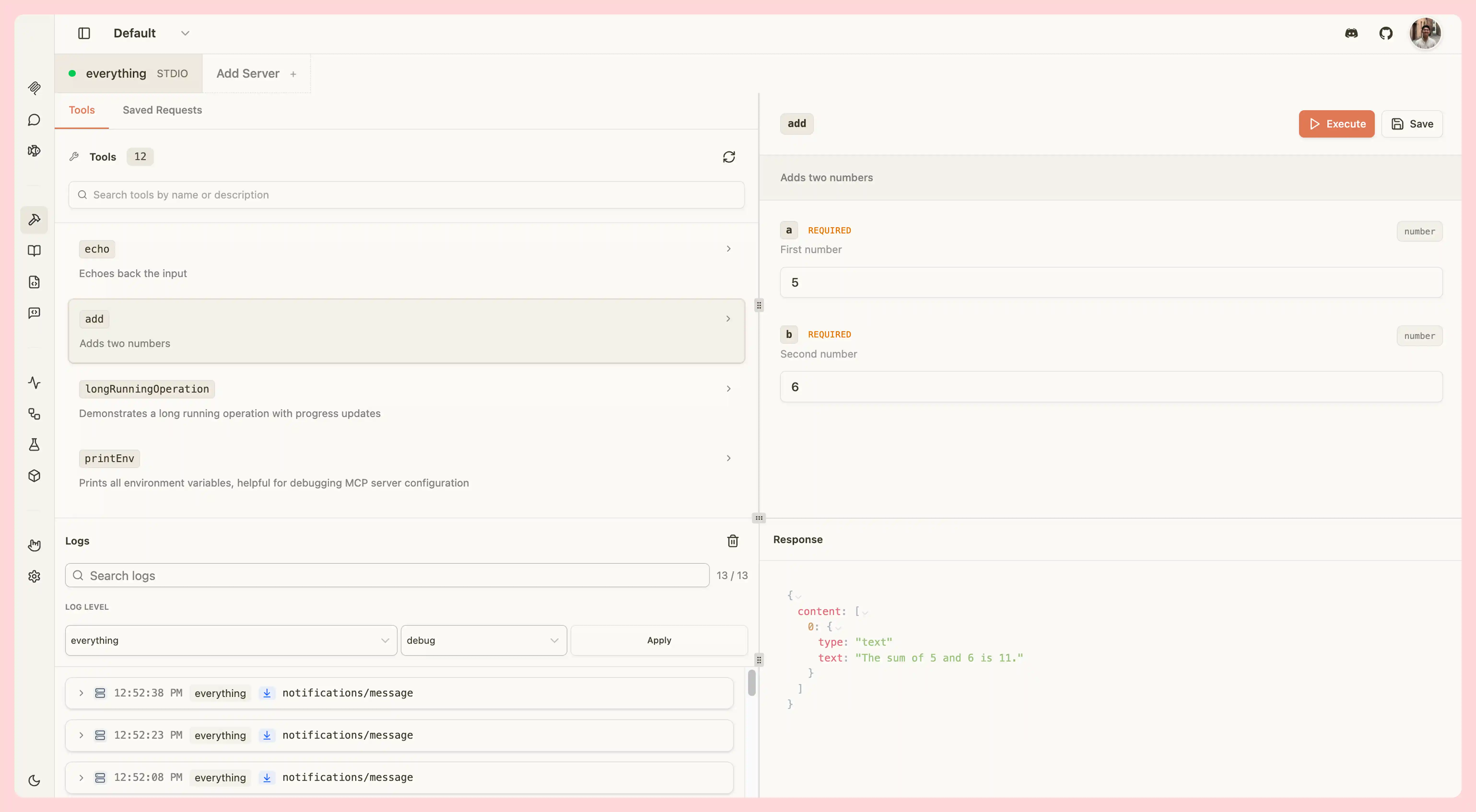Open the Discord link icon

pos(1351,33)
